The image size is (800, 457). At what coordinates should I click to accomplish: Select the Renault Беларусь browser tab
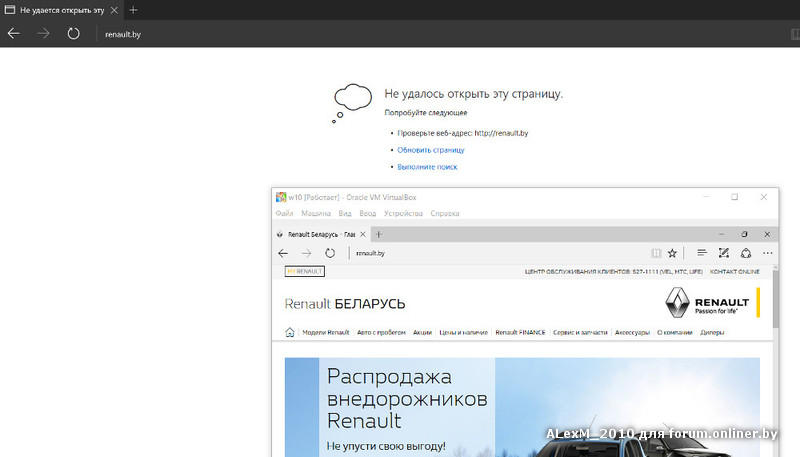(x=320, y=233)
